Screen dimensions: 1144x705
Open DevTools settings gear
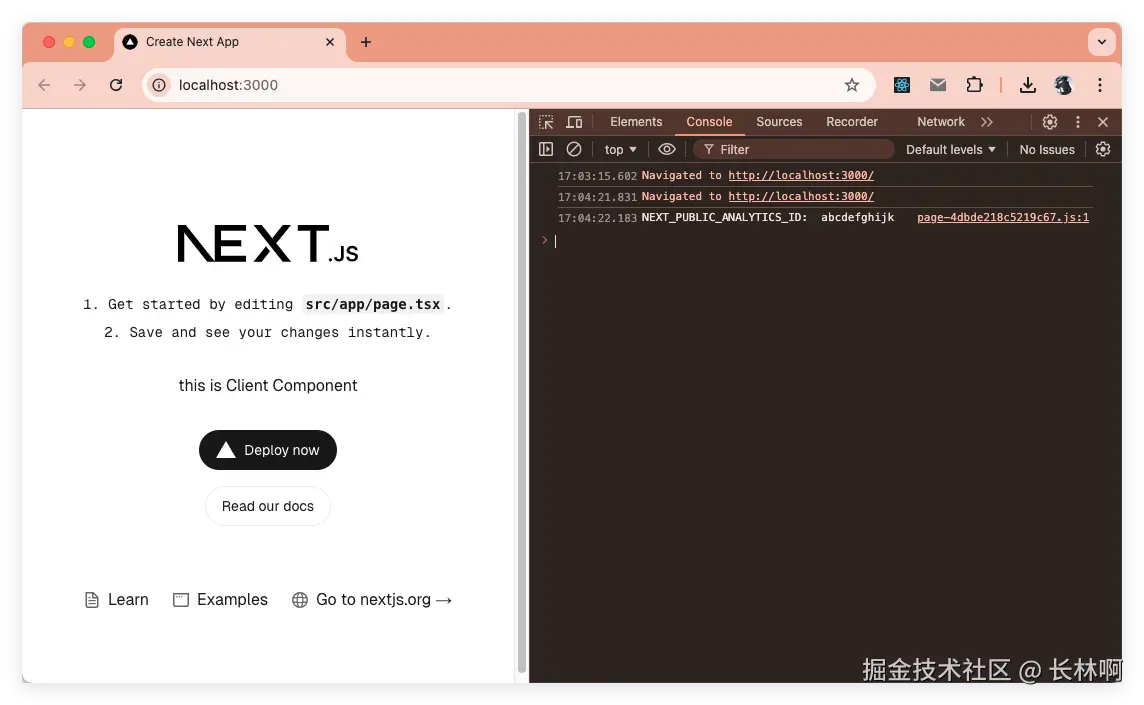(x=1050, y=122)
